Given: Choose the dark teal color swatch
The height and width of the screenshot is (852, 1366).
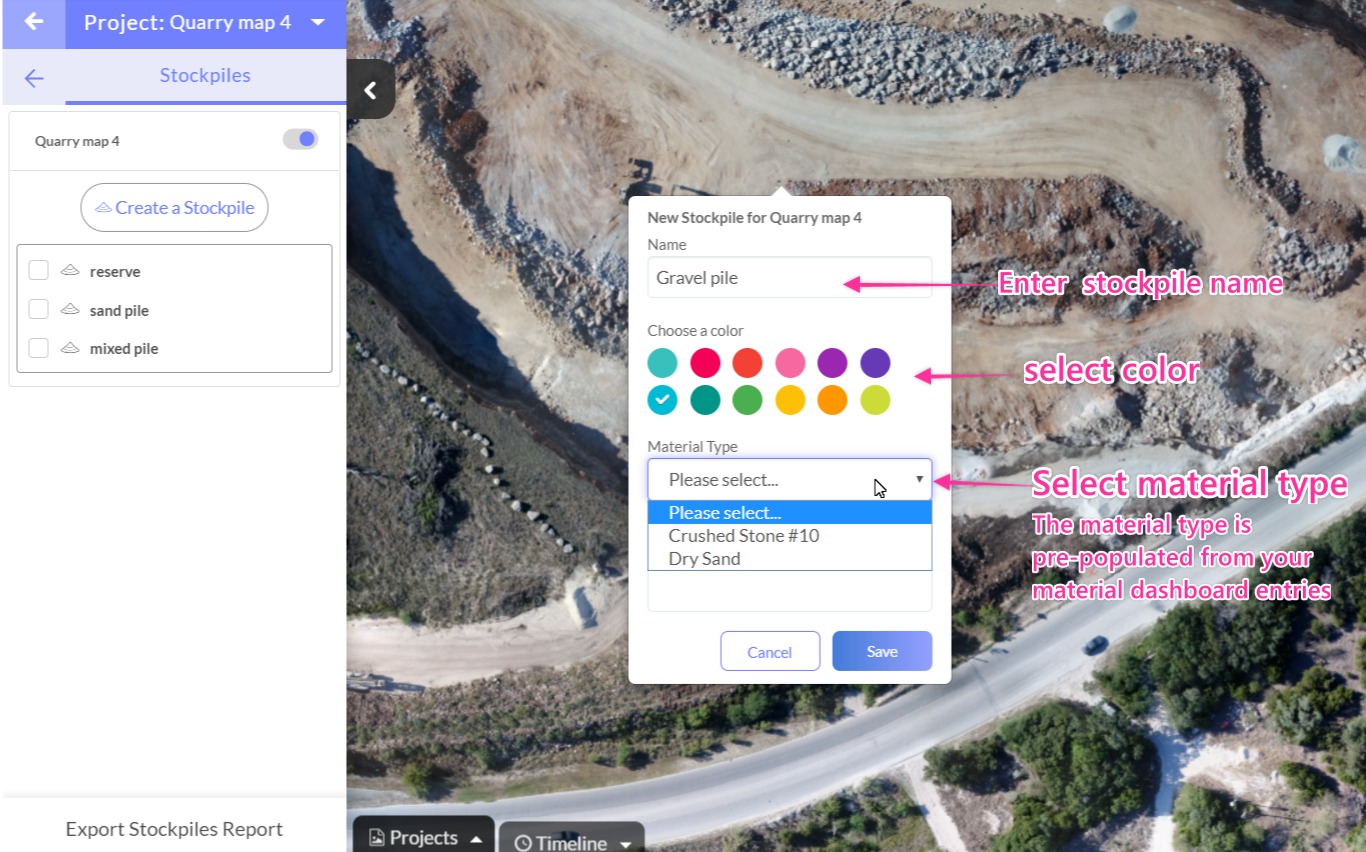Looking at the screenshot, I should coord(705,400).
